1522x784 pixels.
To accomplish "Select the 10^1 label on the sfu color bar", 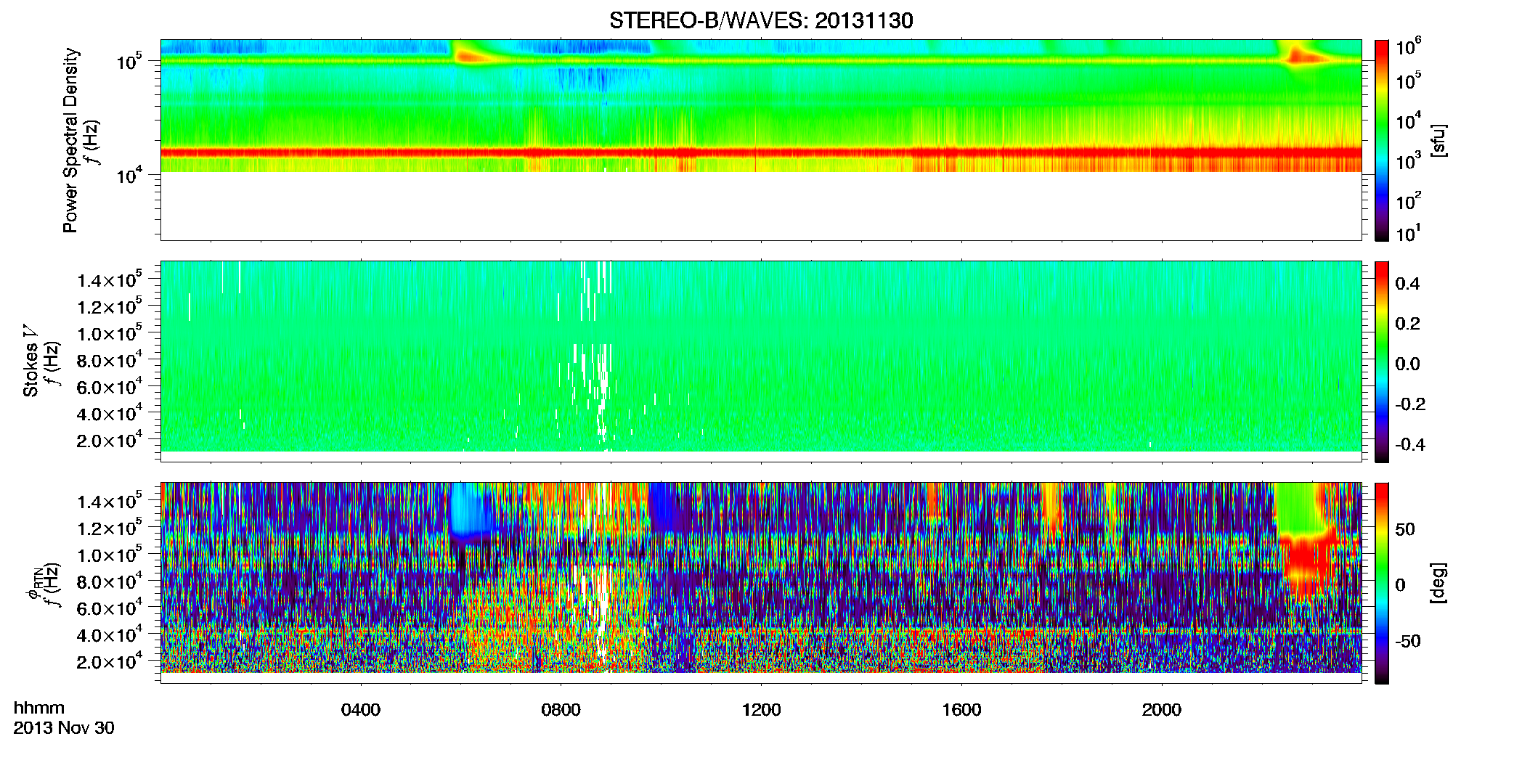I will (x=1408, y=233).
